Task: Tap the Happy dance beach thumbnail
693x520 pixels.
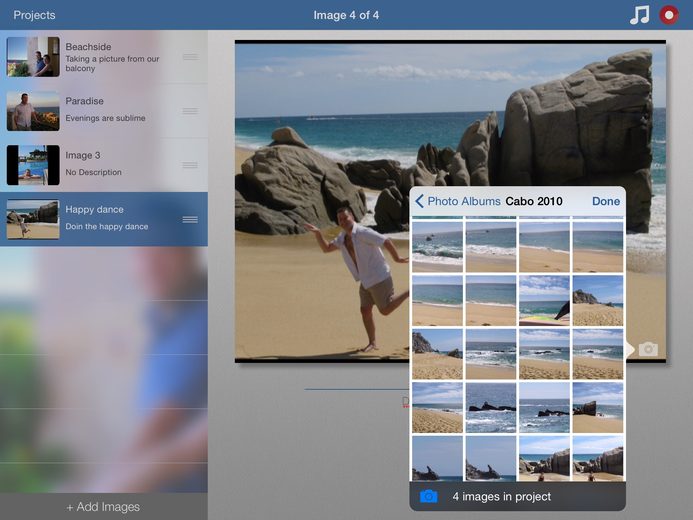Action: click(x=33, y=219)
